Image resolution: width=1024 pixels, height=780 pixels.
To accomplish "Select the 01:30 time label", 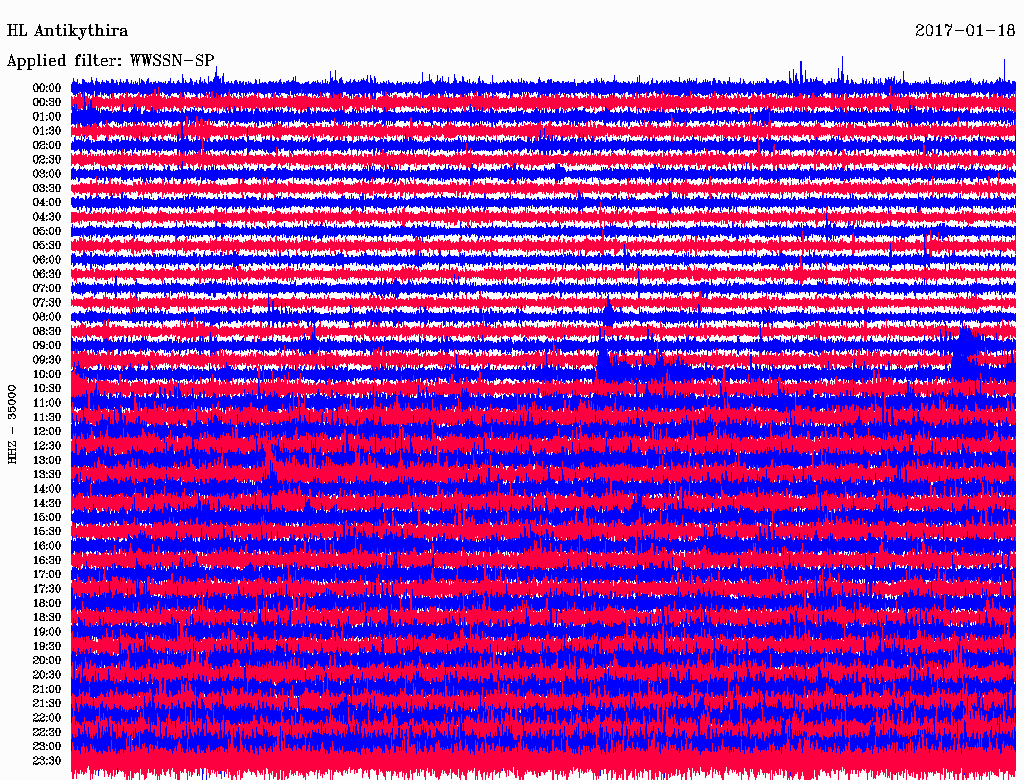I will [x=47, y=131].
